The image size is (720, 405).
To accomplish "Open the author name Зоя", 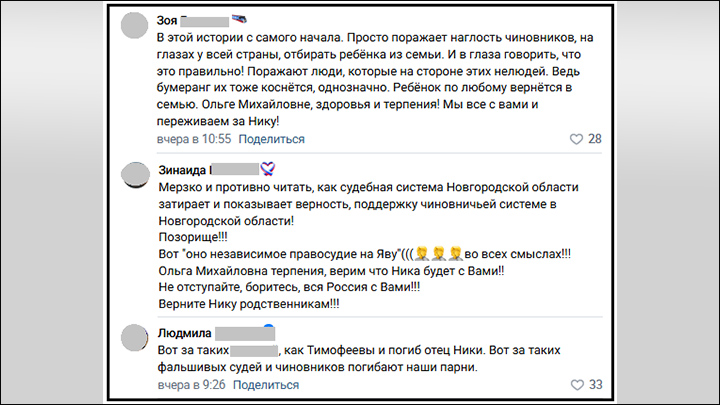I will click(167, 21).
